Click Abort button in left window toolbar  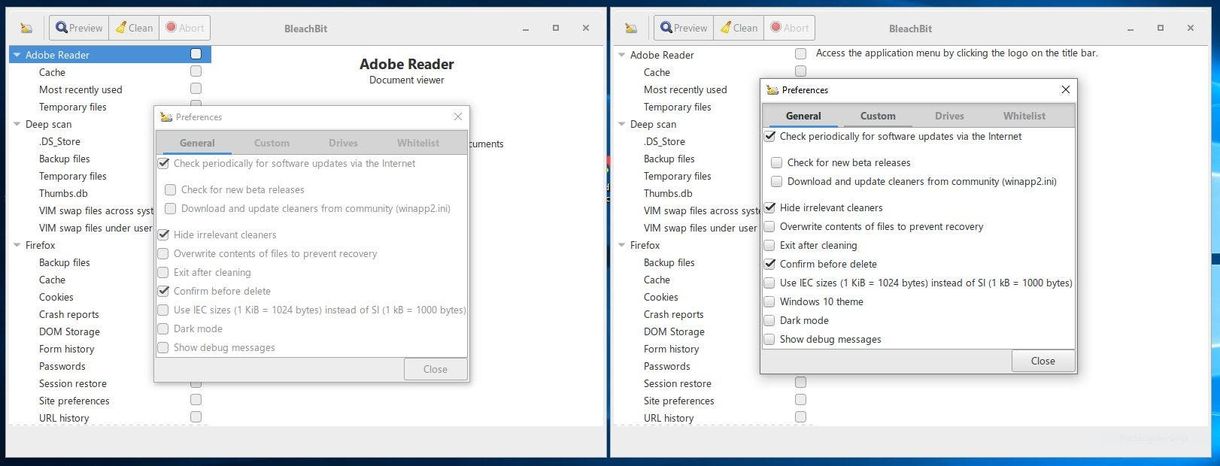point(185,28)
